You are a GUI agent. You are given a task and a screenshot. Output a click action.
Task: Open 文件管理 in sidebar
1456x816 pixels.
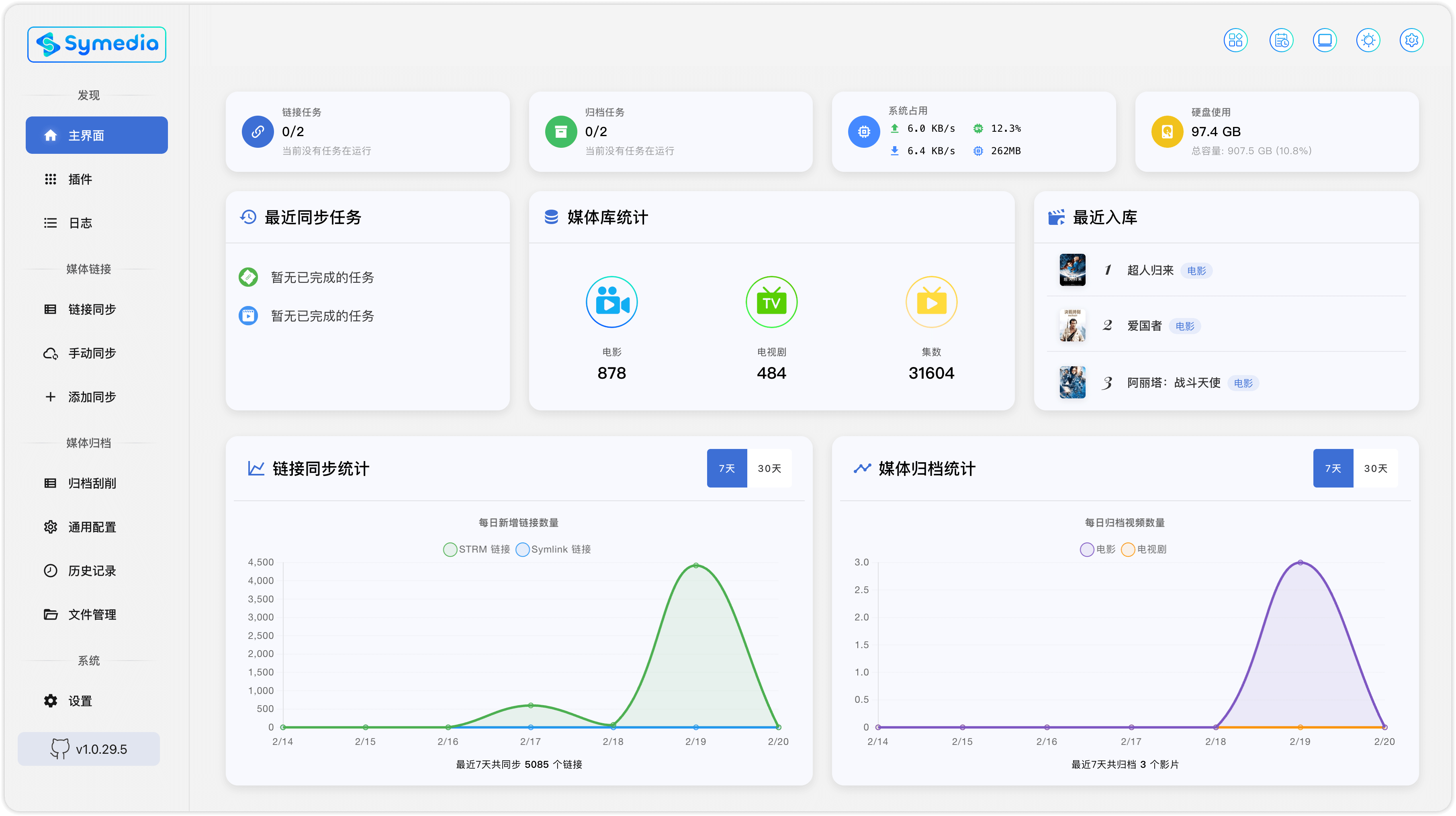(97, 614)
